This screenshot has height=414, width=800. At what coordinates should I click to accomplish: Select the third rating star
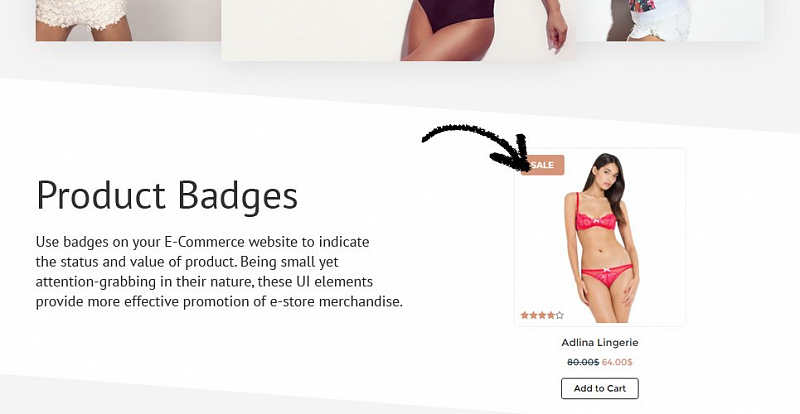[x=542, y=315]
